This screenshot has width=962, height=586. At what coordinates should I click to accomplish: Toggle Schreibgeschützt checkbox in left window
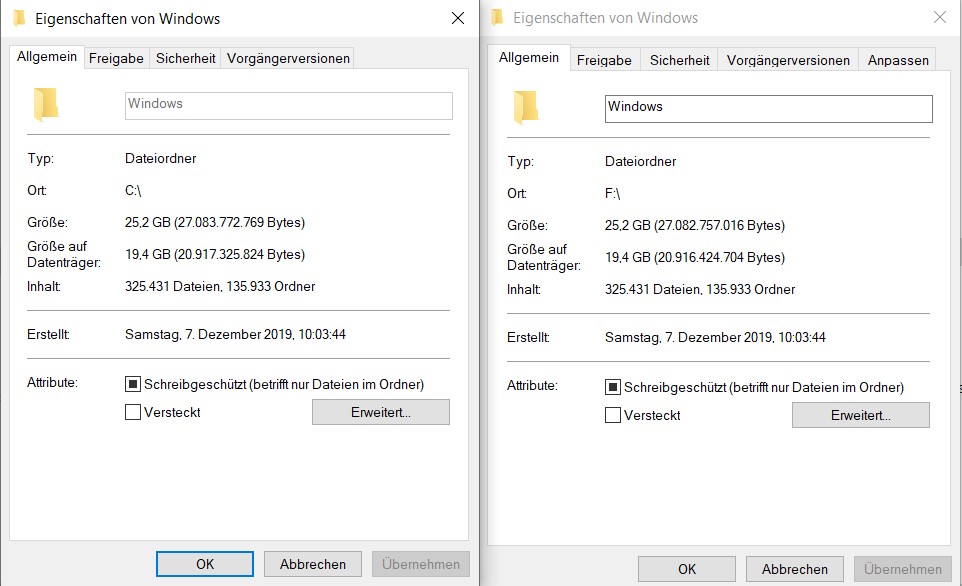pos(133,384)
